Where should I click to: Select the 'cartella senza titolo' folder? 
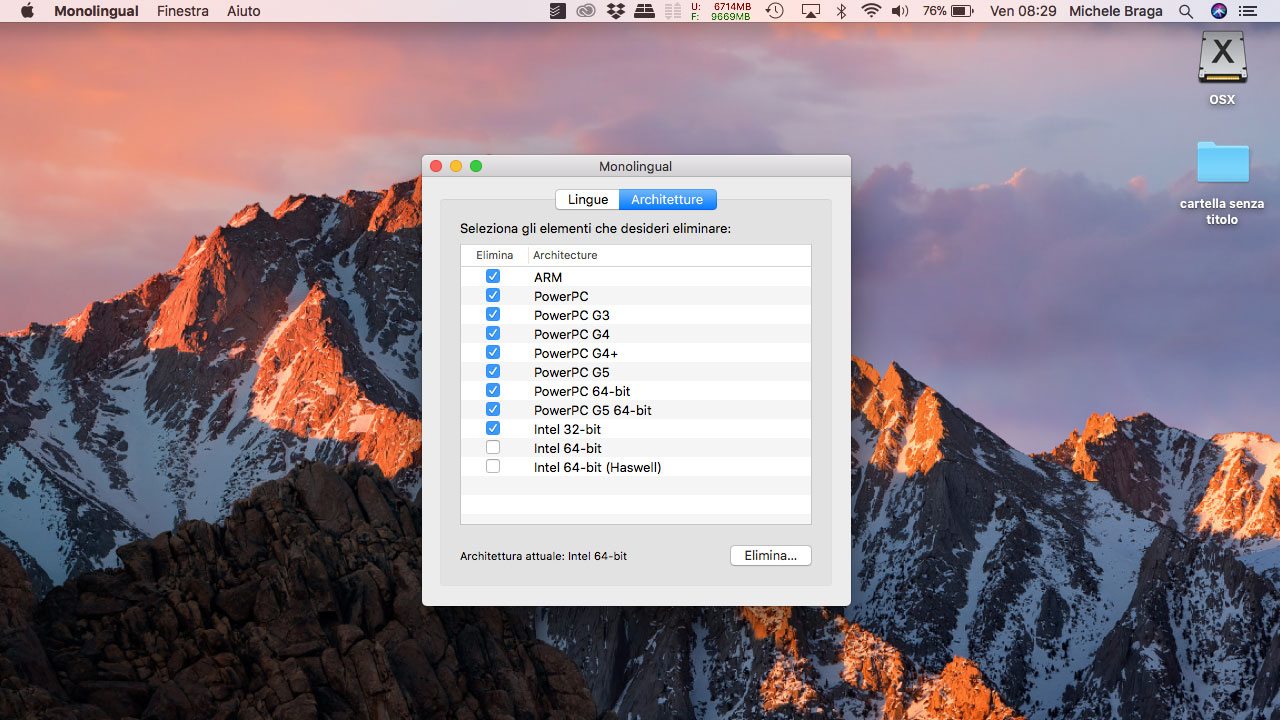click(1222, 163)
